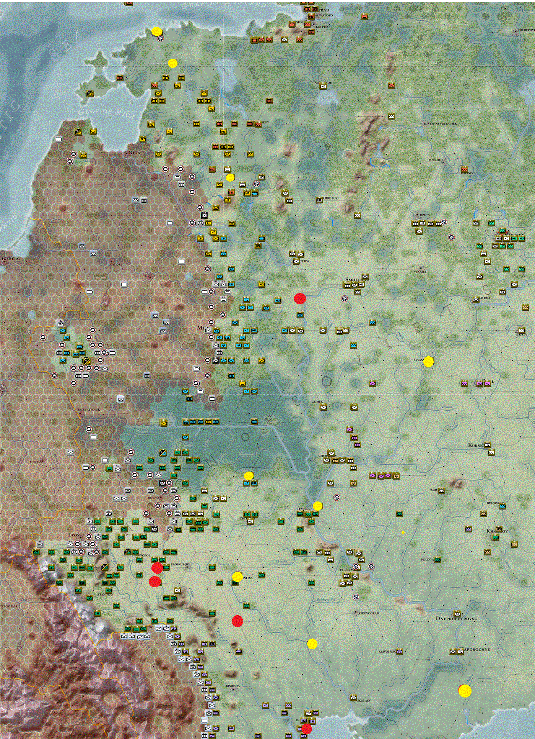535x739 pixels.
Task: Select the yellow counter on the large Baltic island
Action: [x=91, y=94]
